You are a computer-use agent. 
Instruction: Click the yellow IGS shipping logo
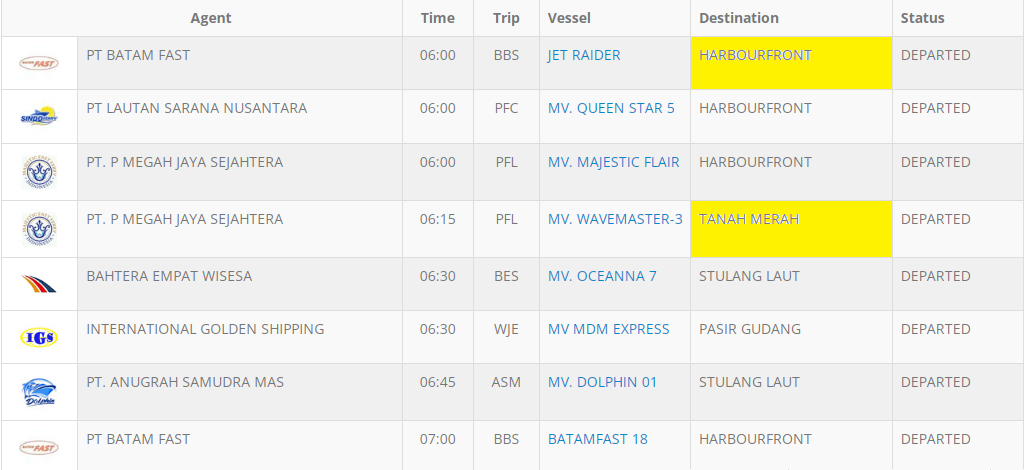tap(39, 337)
